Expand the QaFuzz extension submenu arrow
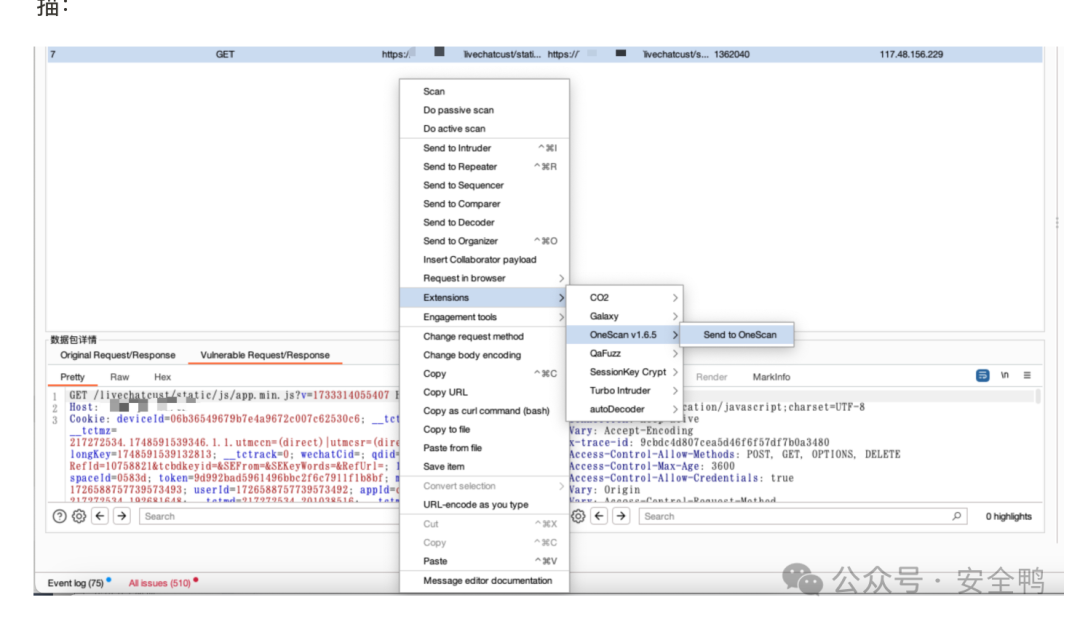The image size is (1080, 624). pos(675,353)
